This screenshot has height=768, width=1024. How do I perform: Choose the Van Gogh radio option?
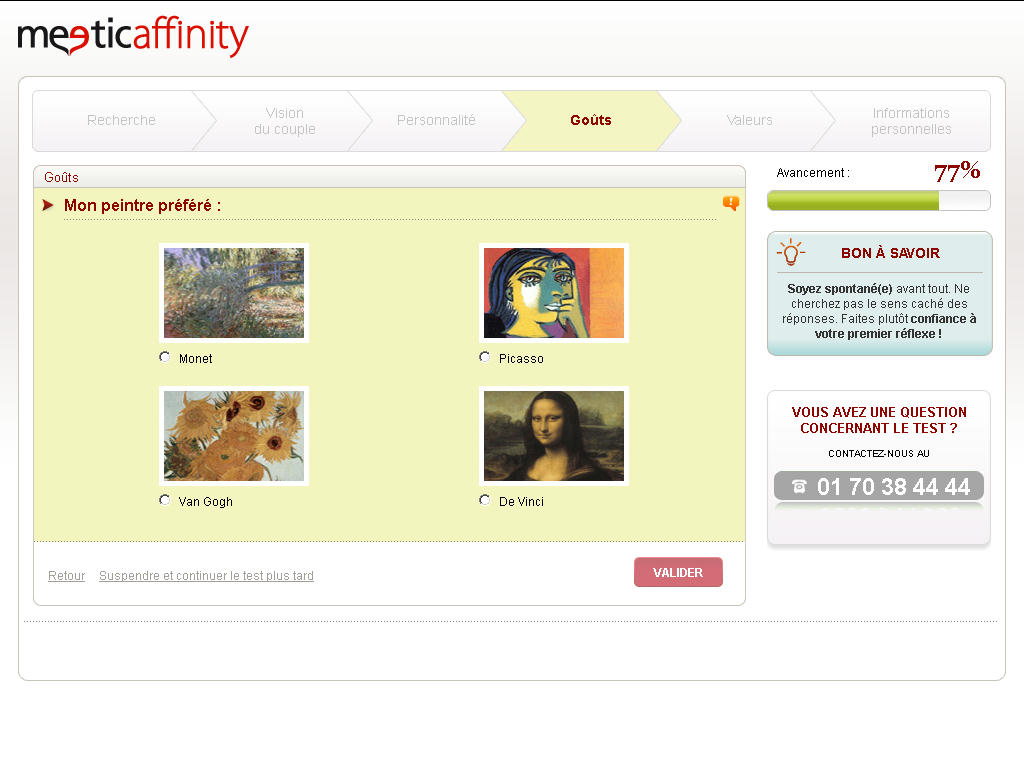[165, 500]
